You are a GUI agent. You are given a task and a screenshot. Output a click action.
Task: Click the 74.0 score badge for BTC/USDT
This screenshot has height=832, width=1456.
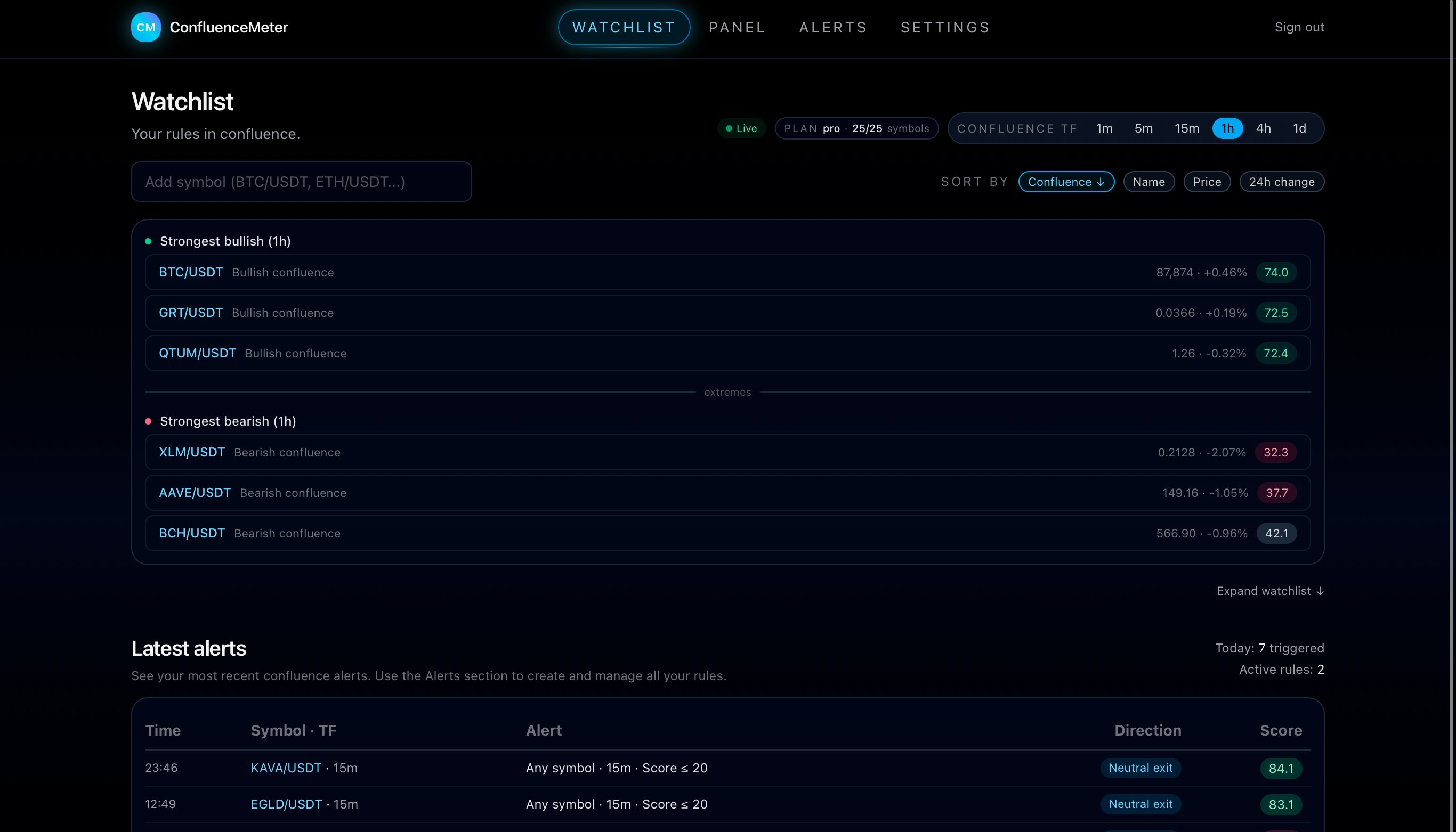tap(1275, 273)
